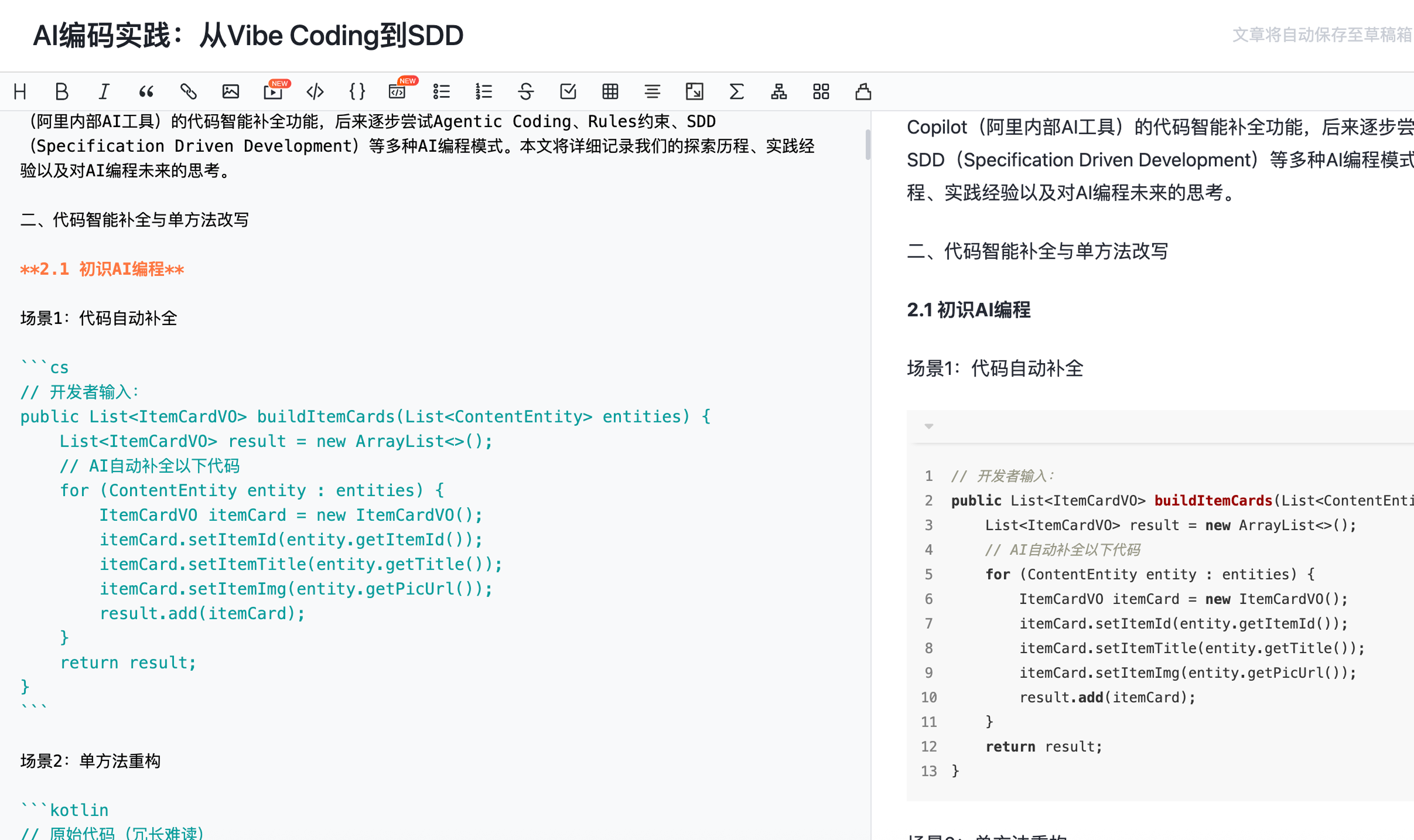Click the Heading (H) toolbar icon
Screen dimensions: 1414x840
(20, 91)
